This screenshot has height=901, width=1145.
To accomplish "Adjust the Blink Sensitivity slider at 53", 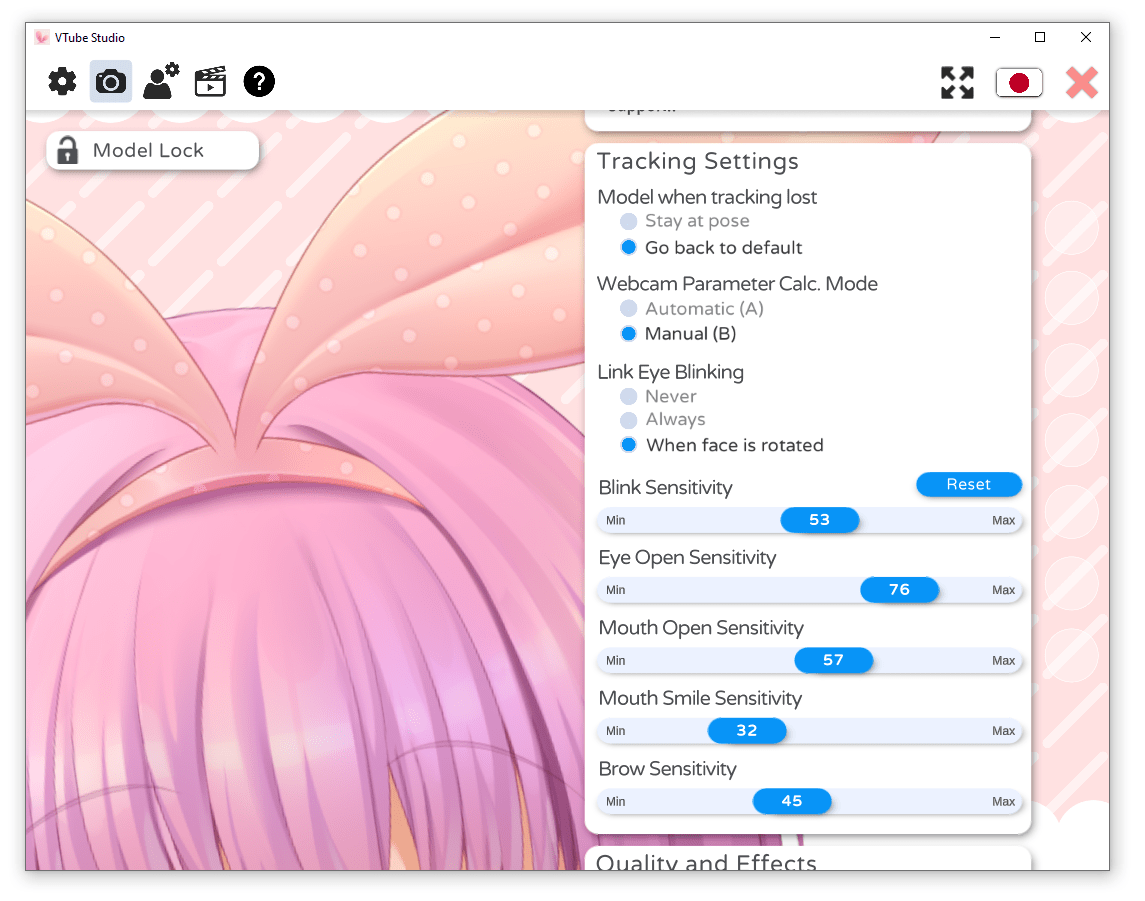I will [820, 520].
